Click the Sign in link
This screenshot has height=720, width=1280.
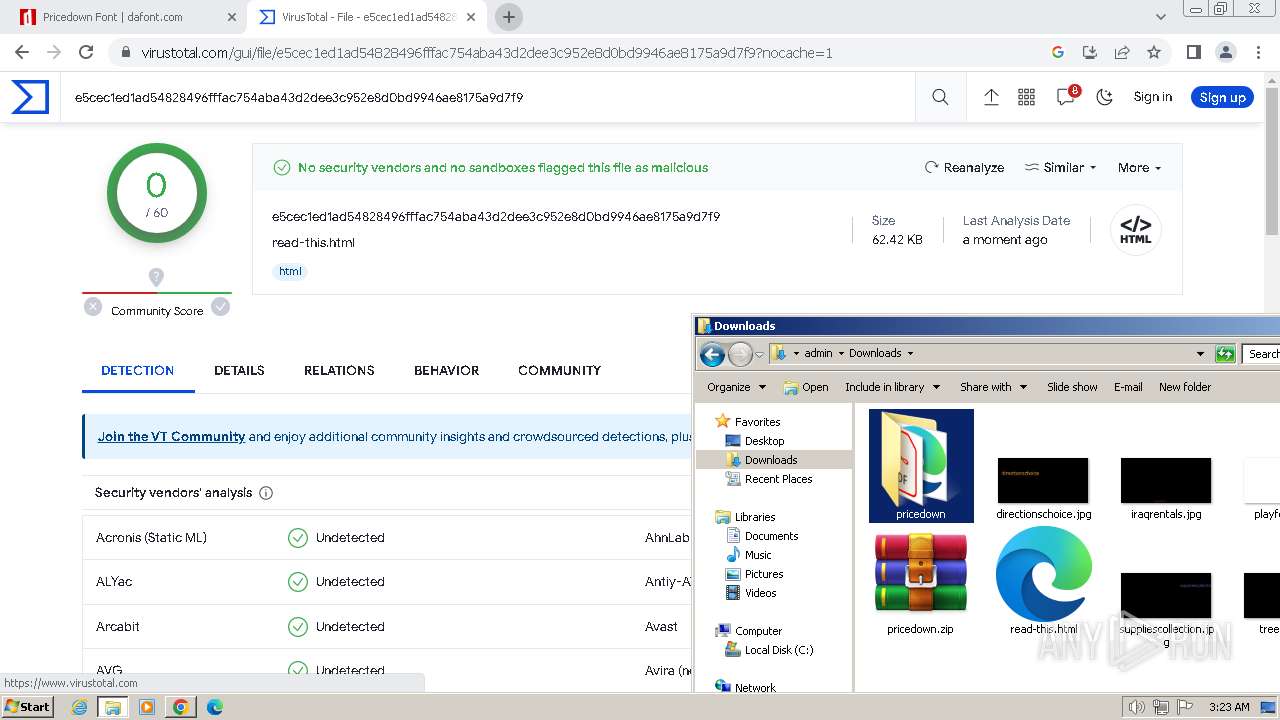click(x=1152, y=97)
